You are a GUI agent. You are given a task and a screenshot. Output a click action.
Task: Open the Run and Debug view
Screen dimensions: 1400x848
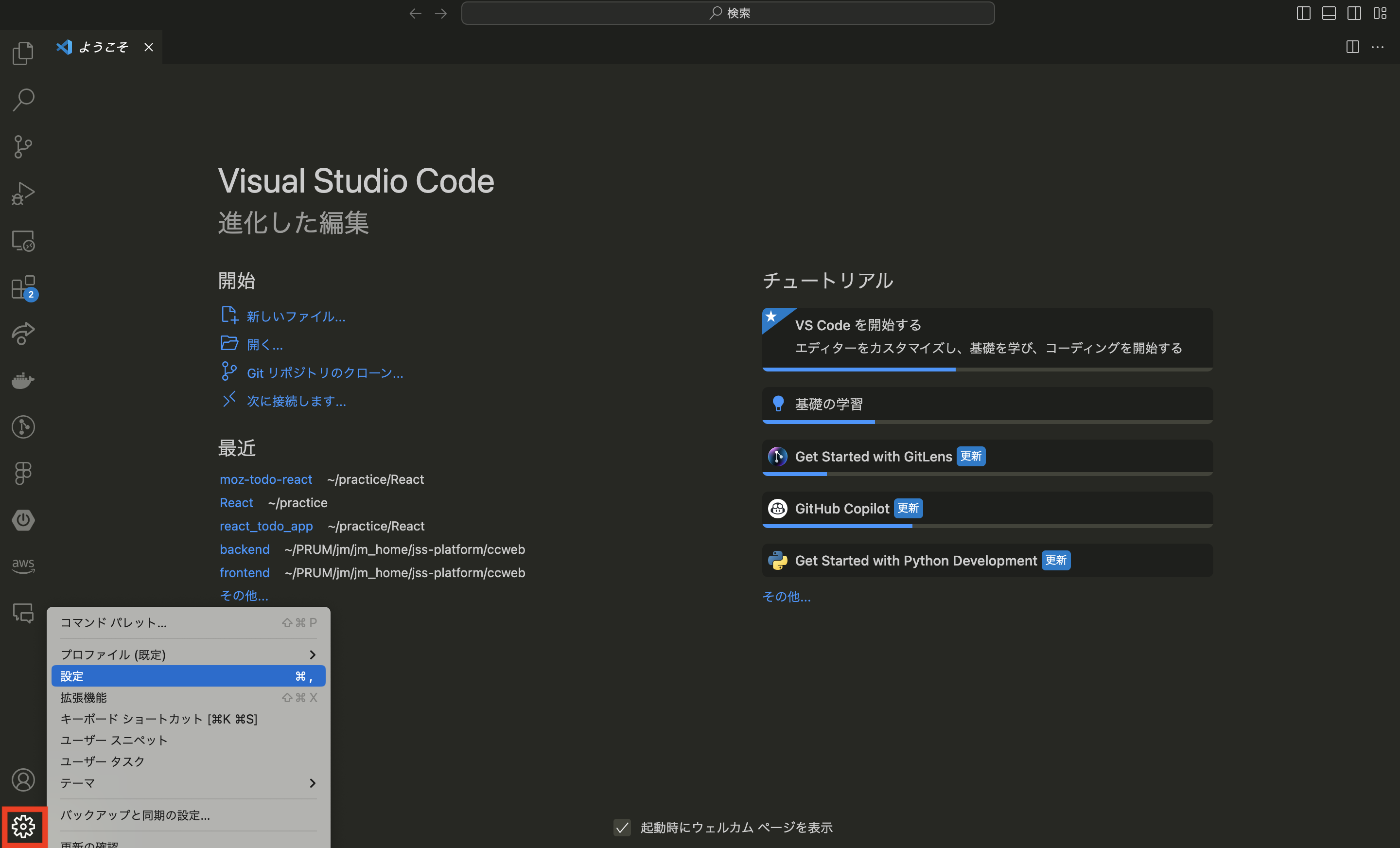23,193
